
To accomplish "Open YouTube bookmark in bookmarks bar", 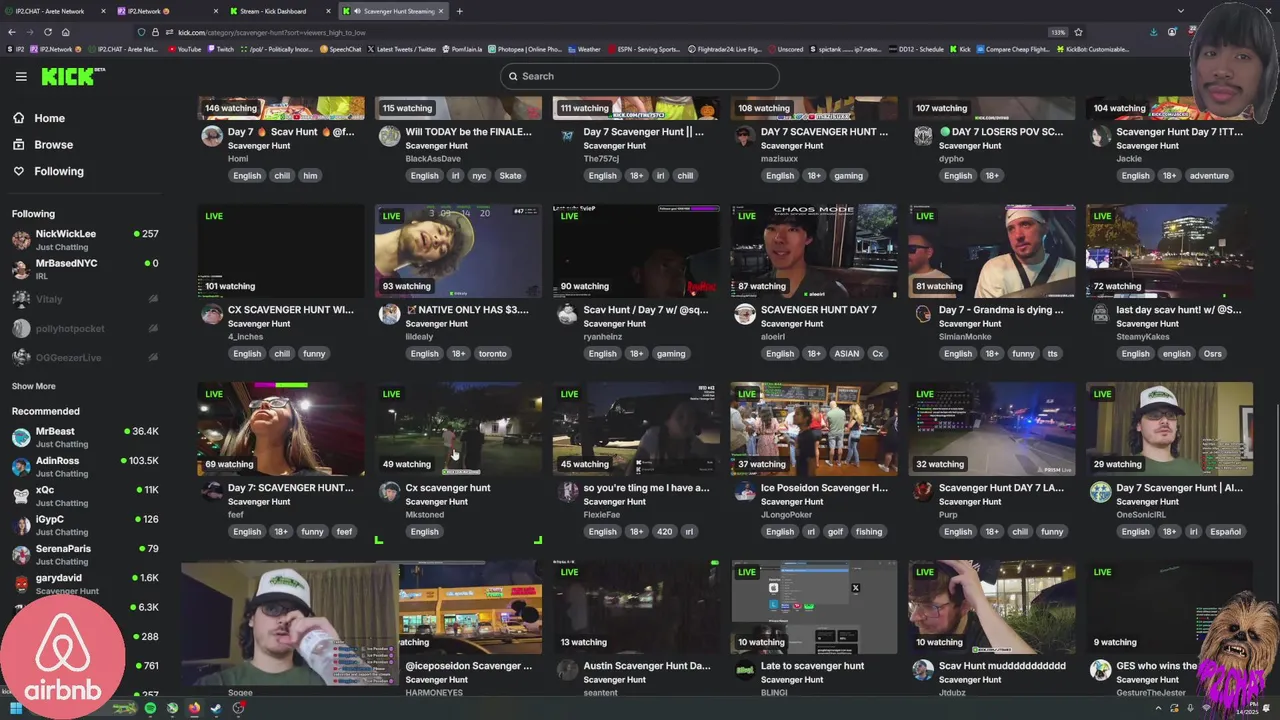I will click(x=184, y=49).
